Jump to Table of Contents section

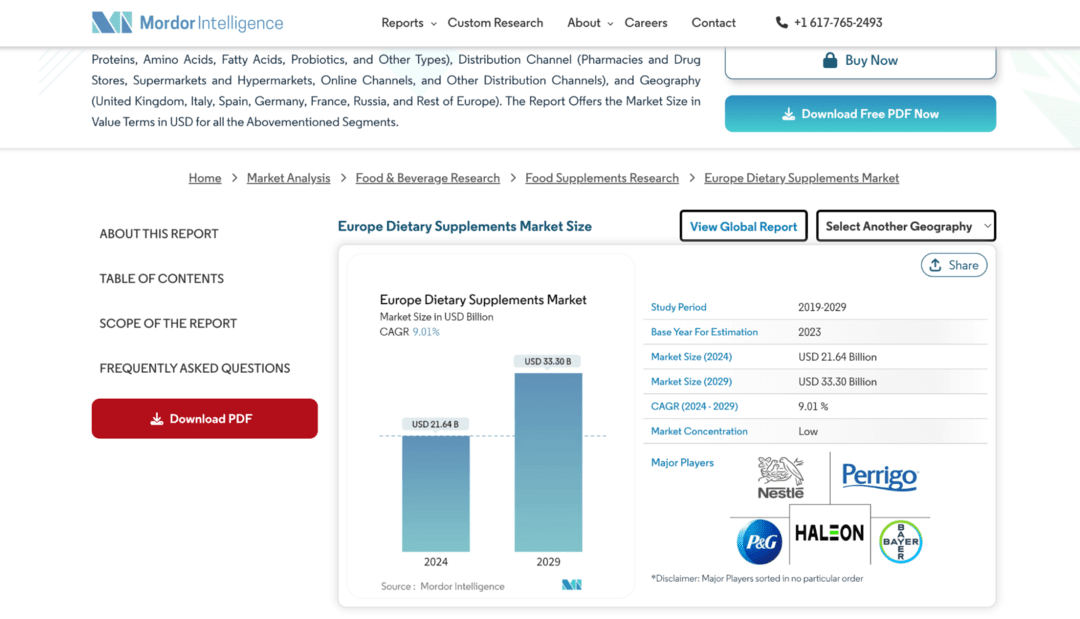click(162, 279)
